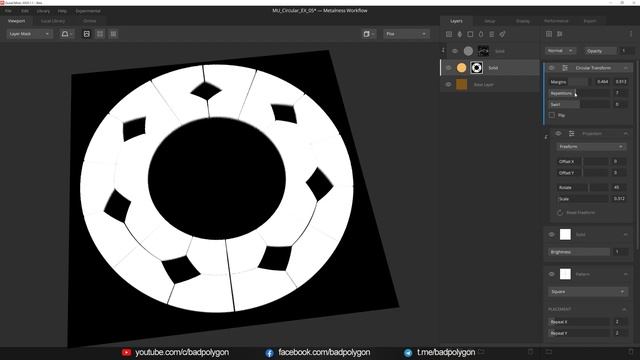The height and width of the screenshot is (360, 640).
Task: Open the Edit menu
Action: pos(25,11)
